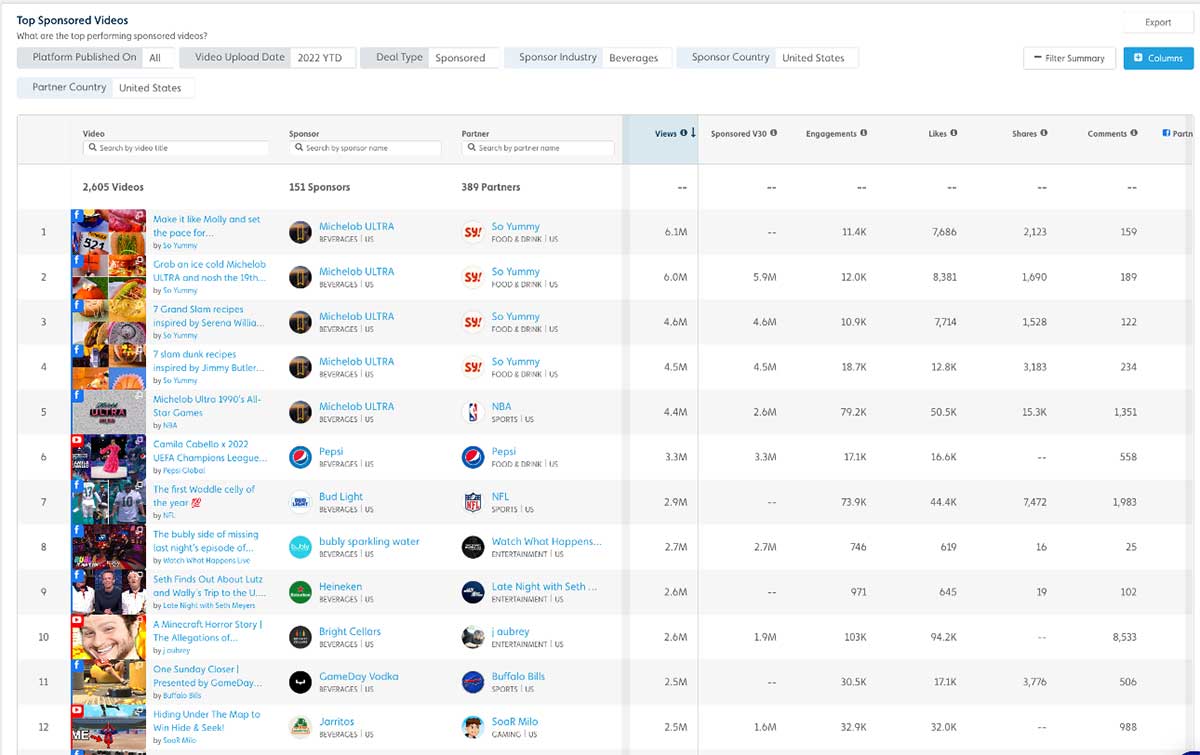Sort table by Views column header
The height and width of the screenshot is (755, 1200).
pyautogui.click(x=666, y=133)
